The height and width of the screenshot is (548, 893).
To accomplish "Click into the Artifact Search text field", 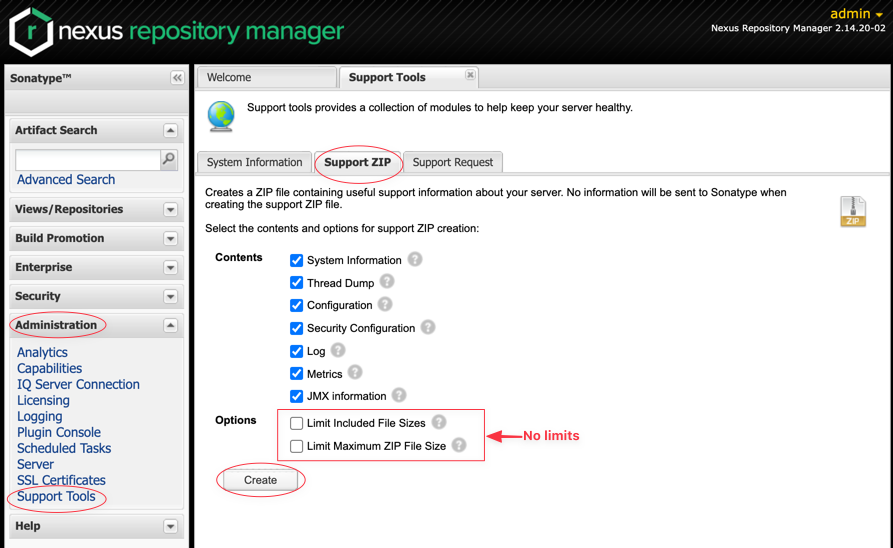I will 87,159.
